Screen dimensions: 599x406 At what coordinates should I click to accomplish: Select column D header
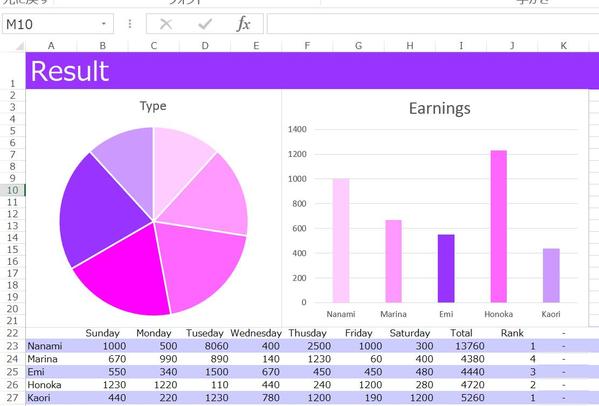(205, 46)
